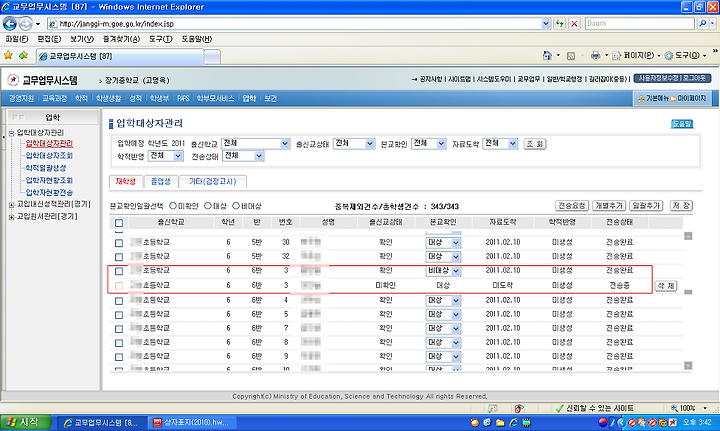Click the IE toolbar overflow chevron
The width and height of the screenshot is (720, 431).
coord(715,51)
